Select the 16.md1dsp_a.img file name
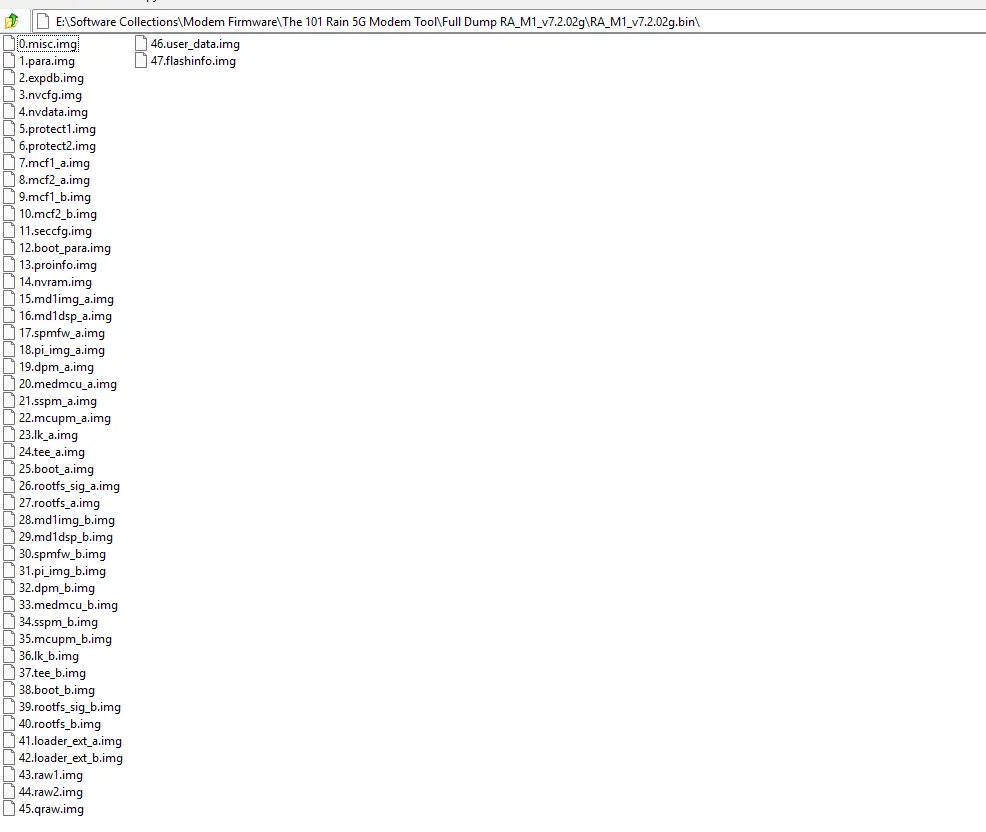The width and height of the screenshot is (986, 832). (x=65, y=316)
